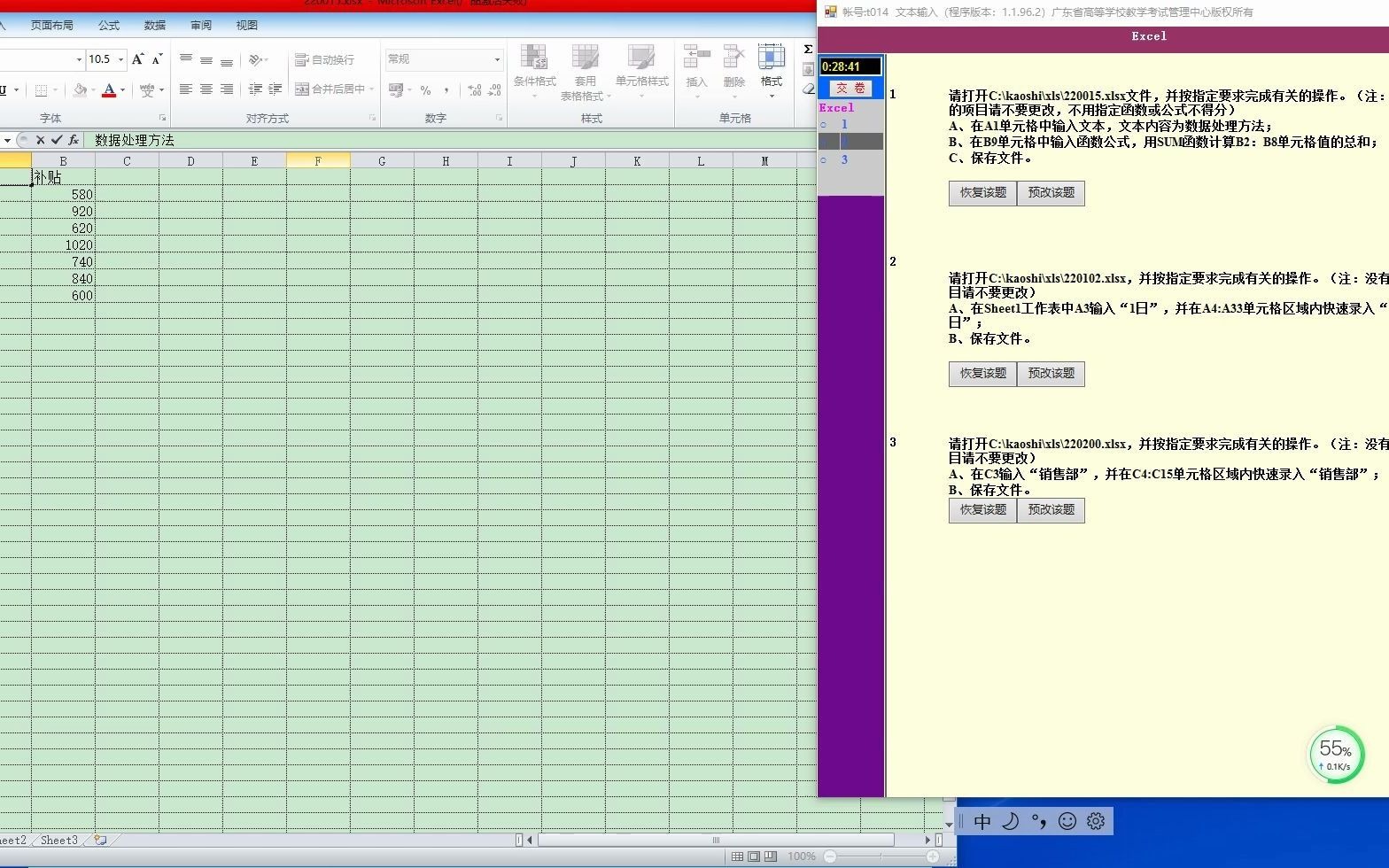Switch to the Sheet3 worksheet tab
Image resolution: width=1389 pixels, height=868 pixels.
pos(59,840)
